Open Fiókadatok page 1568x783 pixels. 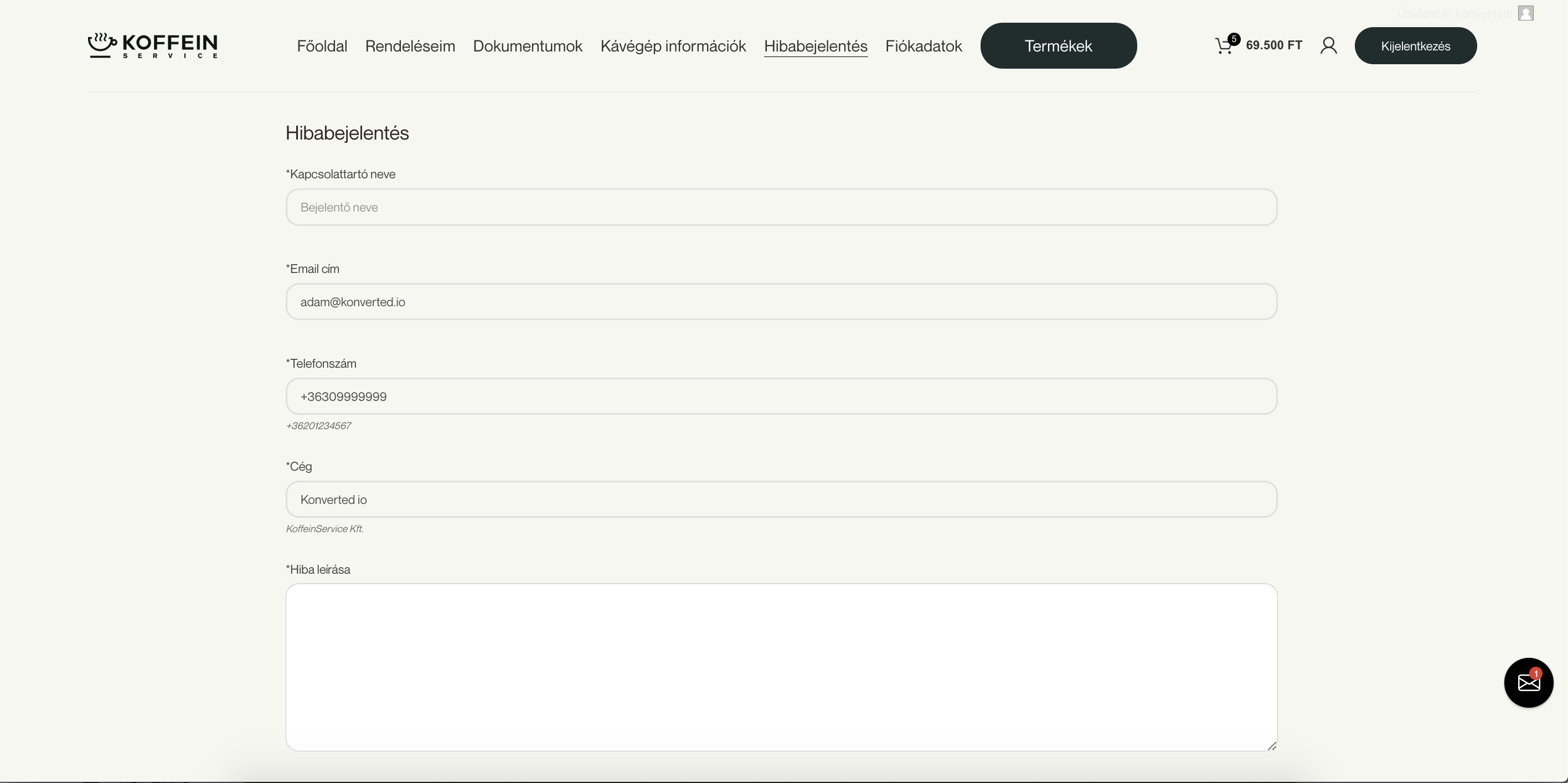tap(924, 47)
